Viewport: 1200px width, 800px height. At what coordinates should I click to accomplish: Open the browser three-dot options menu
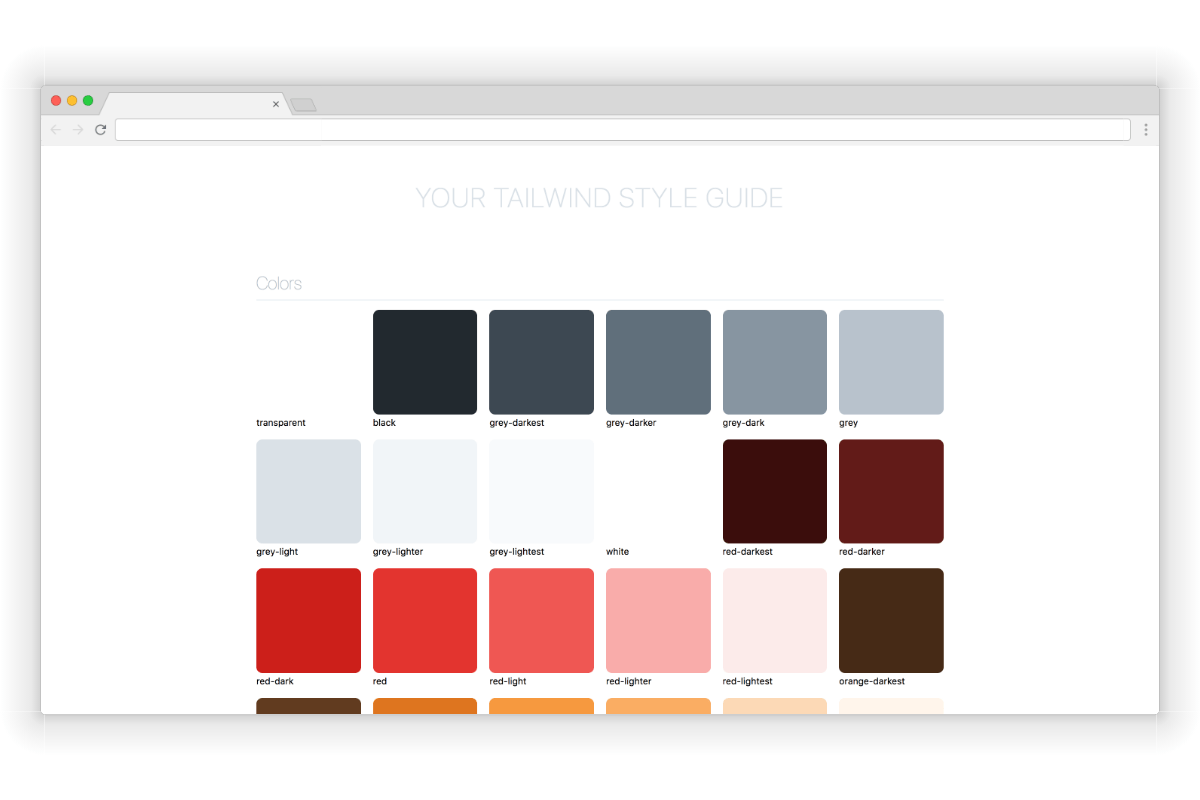point(1145,129)
